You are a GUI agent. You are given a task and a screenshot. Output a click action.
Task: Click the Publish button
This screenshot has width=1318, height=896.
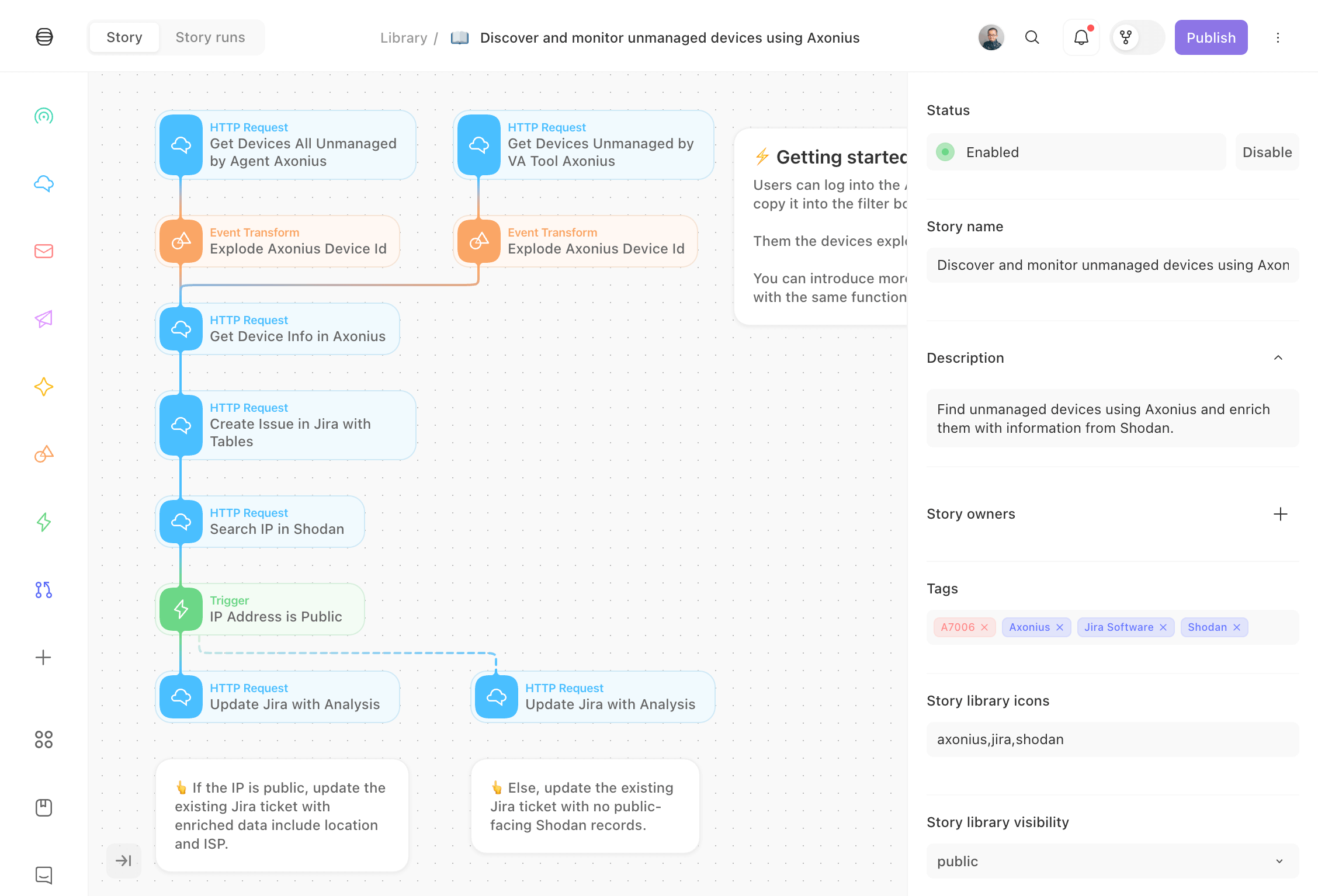click(1211, 38)
